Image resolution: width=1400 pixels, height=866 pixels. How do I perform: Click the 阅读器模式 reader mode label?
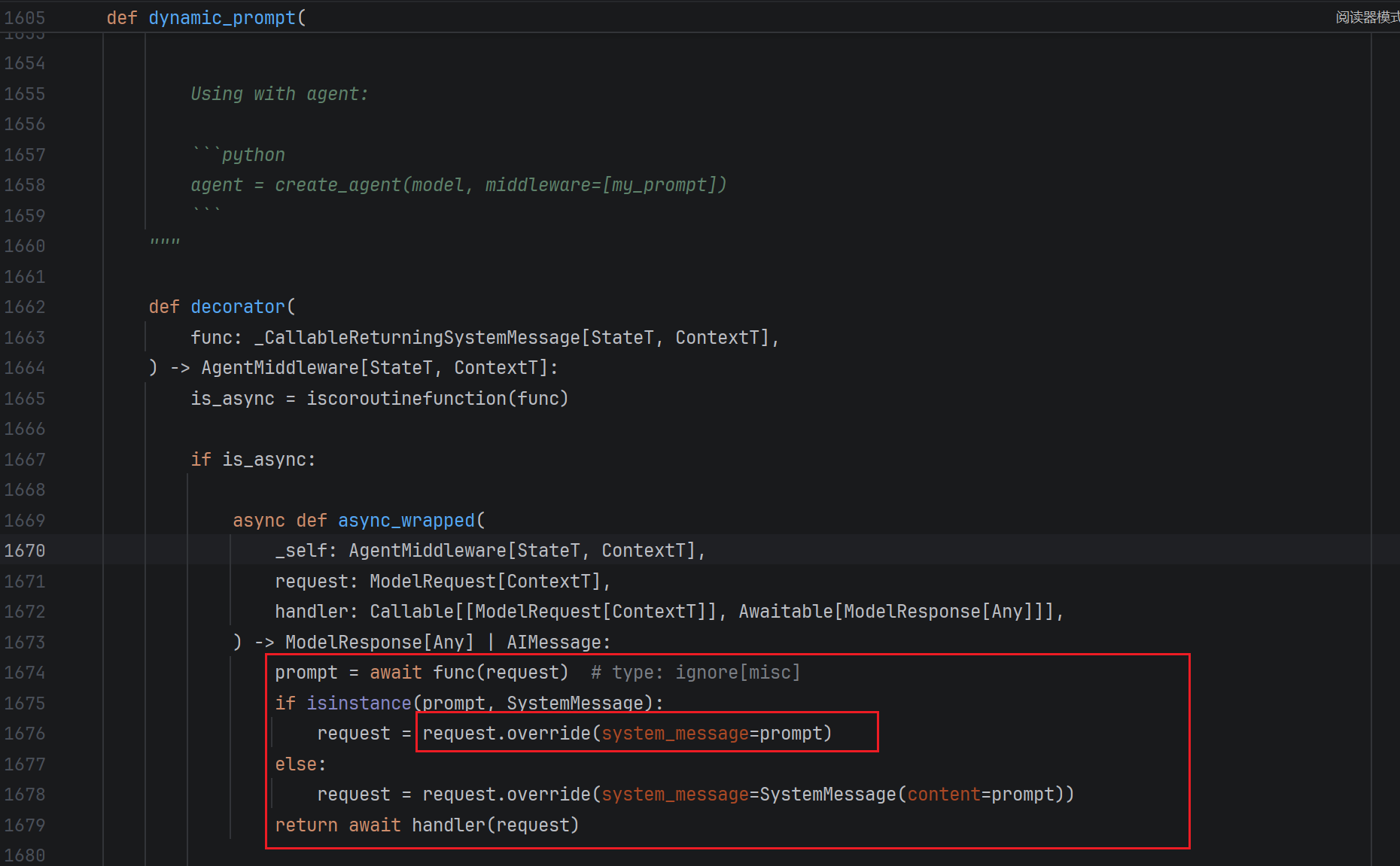point(1367,17)
